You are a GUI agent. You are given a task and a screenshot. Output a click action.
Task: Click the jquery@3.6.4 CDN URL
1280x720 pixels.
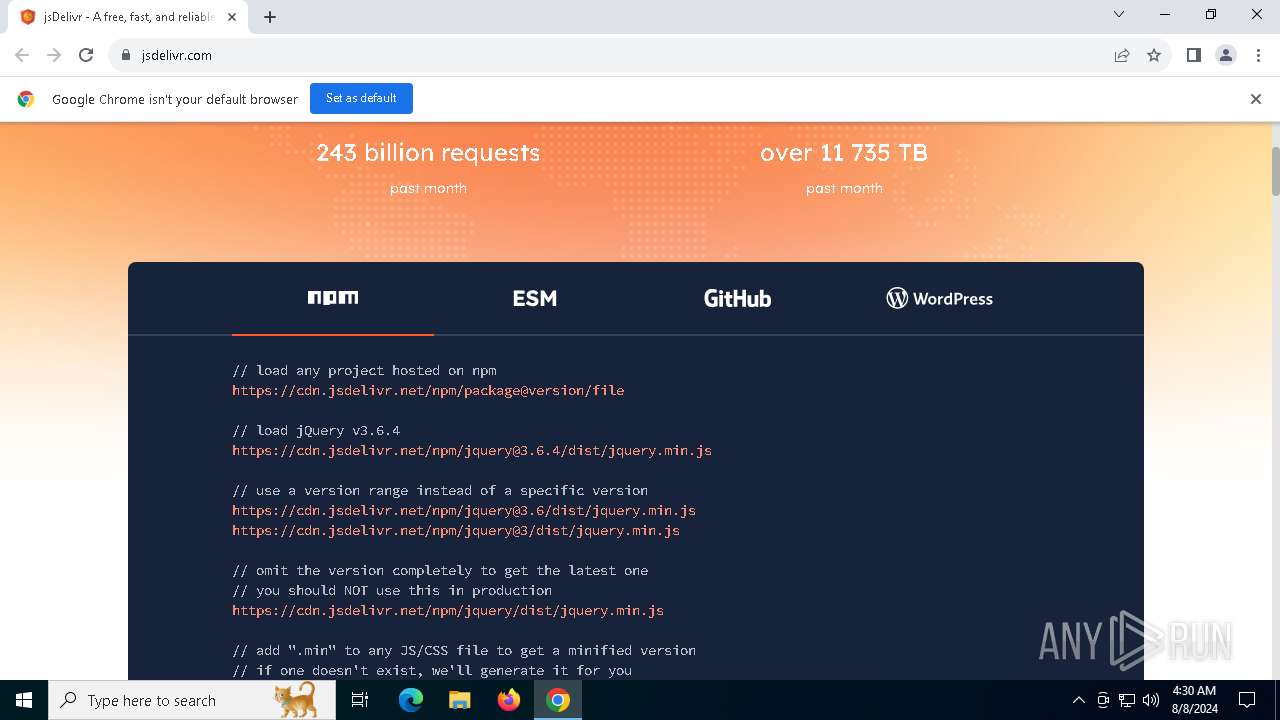pyautogui.click(x=472, y=451)
